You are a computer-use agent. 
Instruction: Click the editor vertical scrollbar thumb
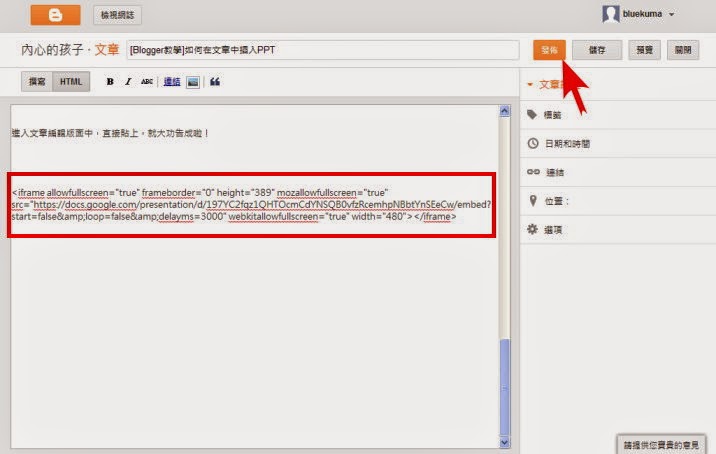click(504, 387)
